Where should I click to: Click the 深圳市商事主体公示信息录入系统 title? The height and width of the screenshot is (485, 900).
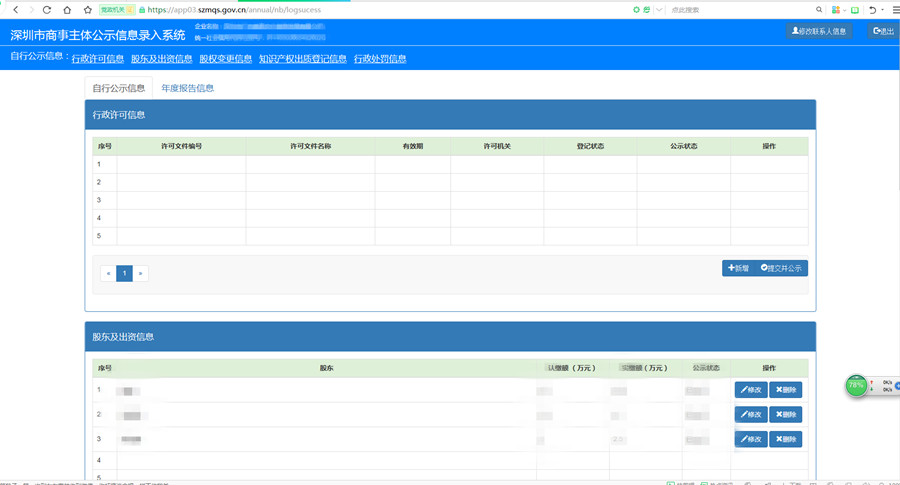click(x=98, y=35)
